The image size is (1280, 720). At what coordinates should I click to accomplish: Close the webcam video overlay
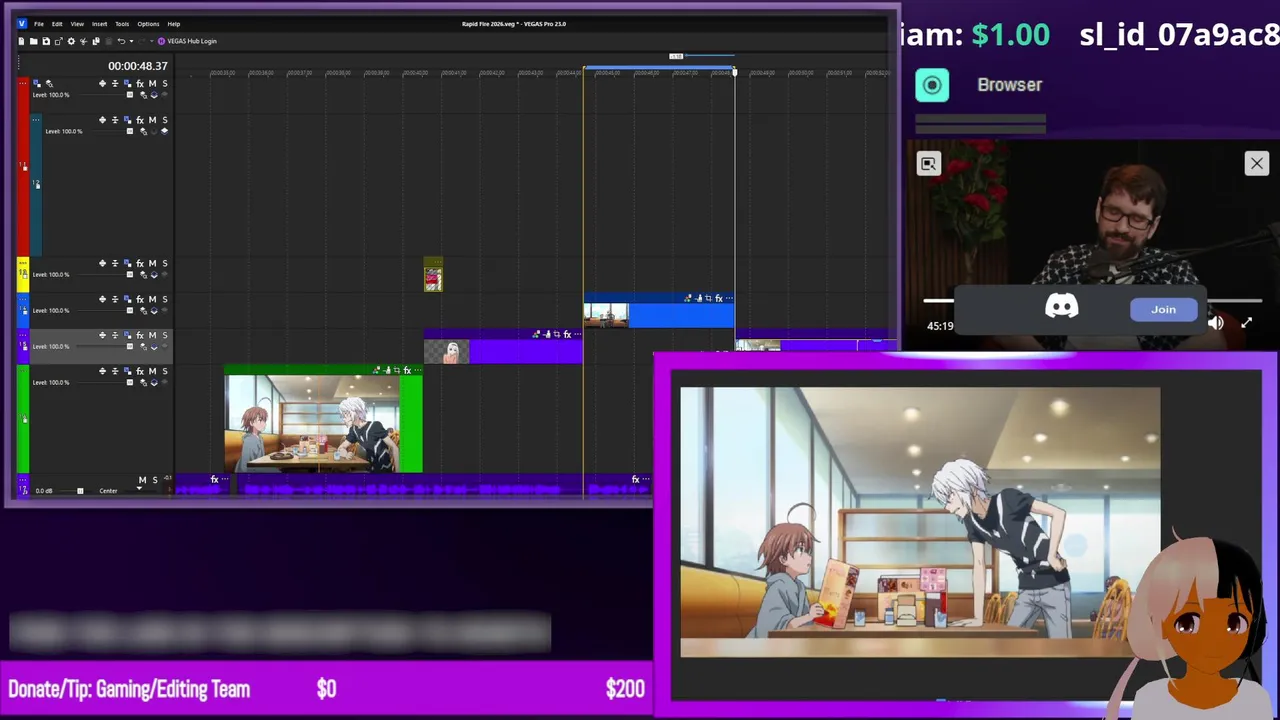point(1256,163)
